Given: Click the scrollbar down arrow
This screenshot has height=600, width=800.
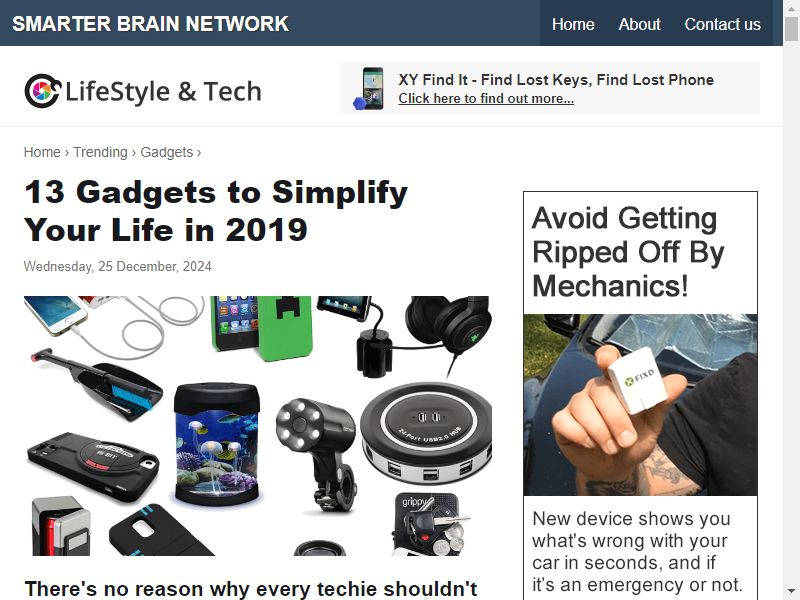Looking at the screenshot, I should pyautogui.click(x=791, y=592).
